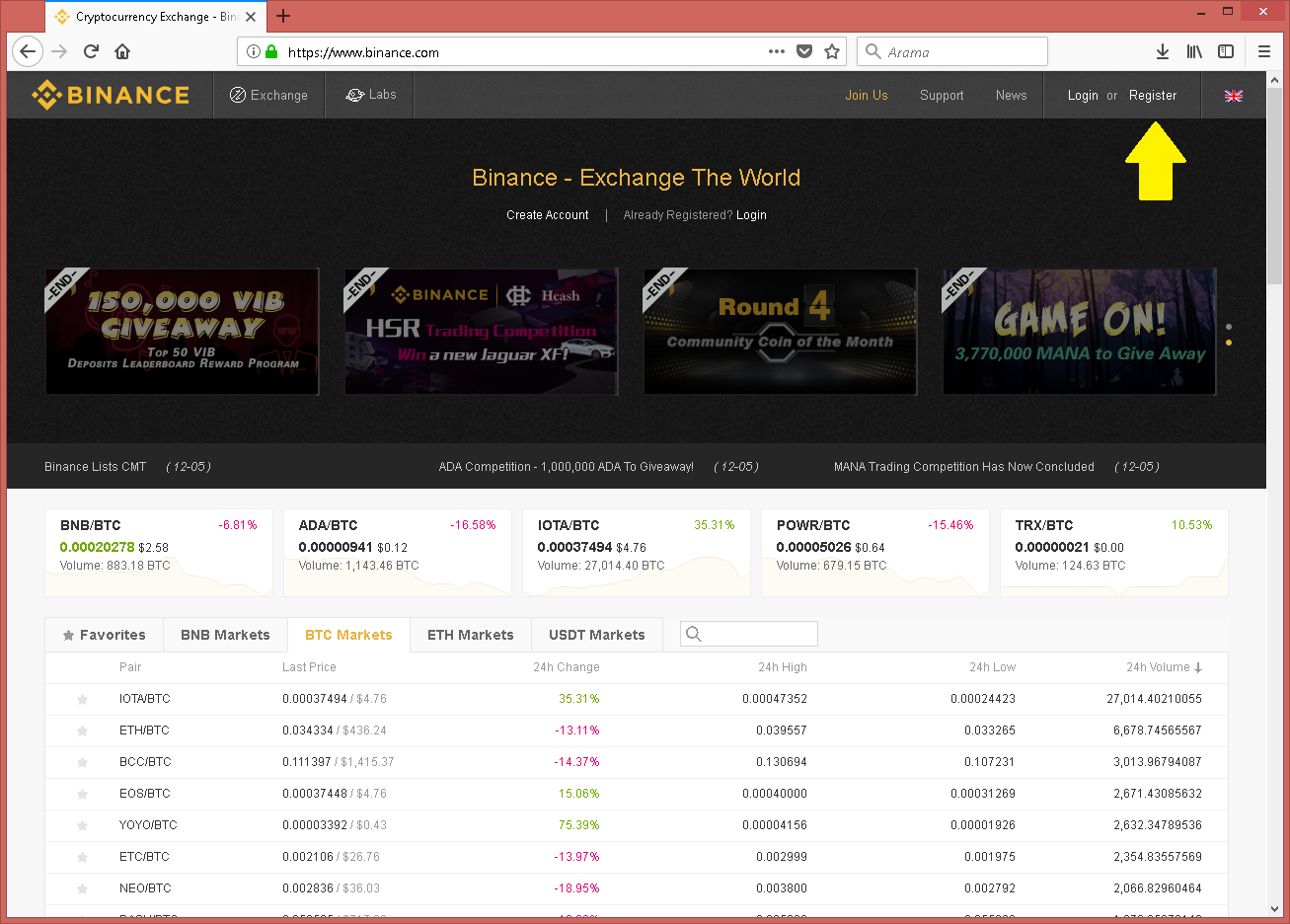Image resolution: width=1290 pixels, height=924 pixels.
Task: Favorite the EOS/BTC pair star
Action: pyautogui.click(x=83, y=794)
